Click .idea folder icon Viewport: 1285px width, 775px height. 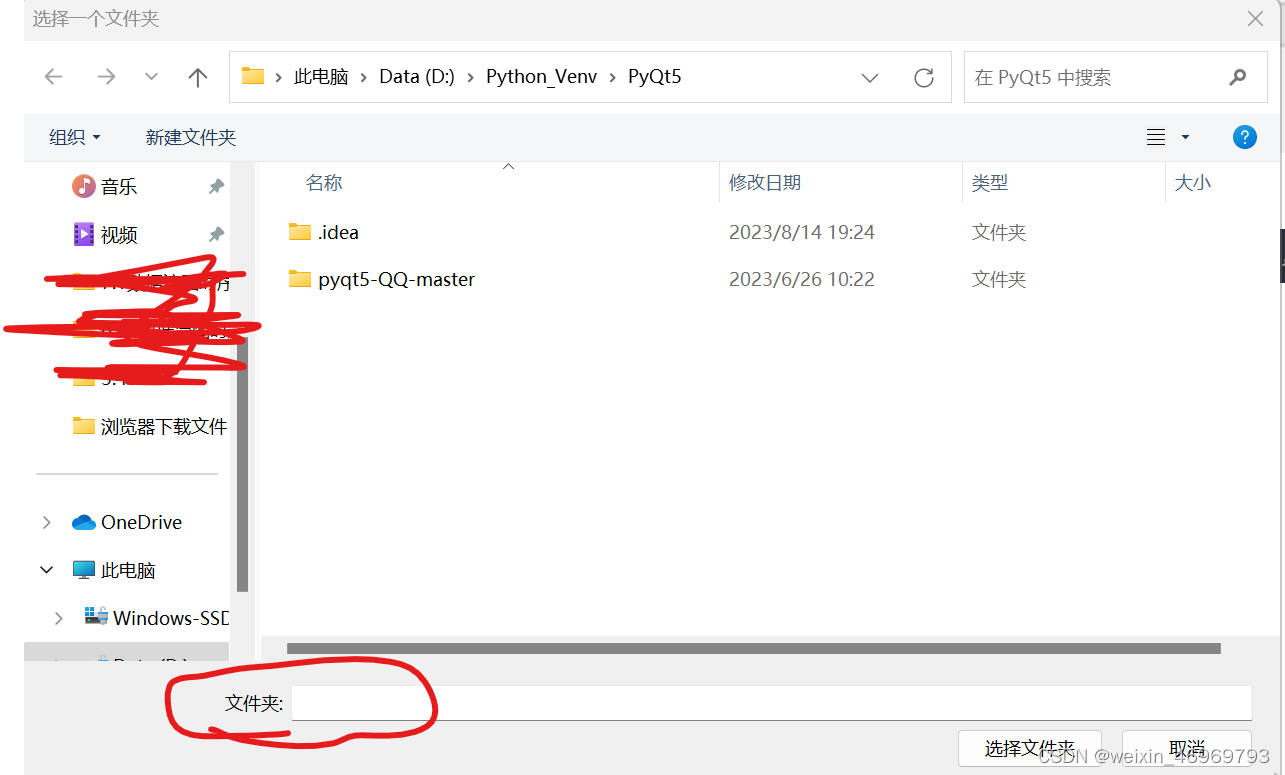[300, 232]
